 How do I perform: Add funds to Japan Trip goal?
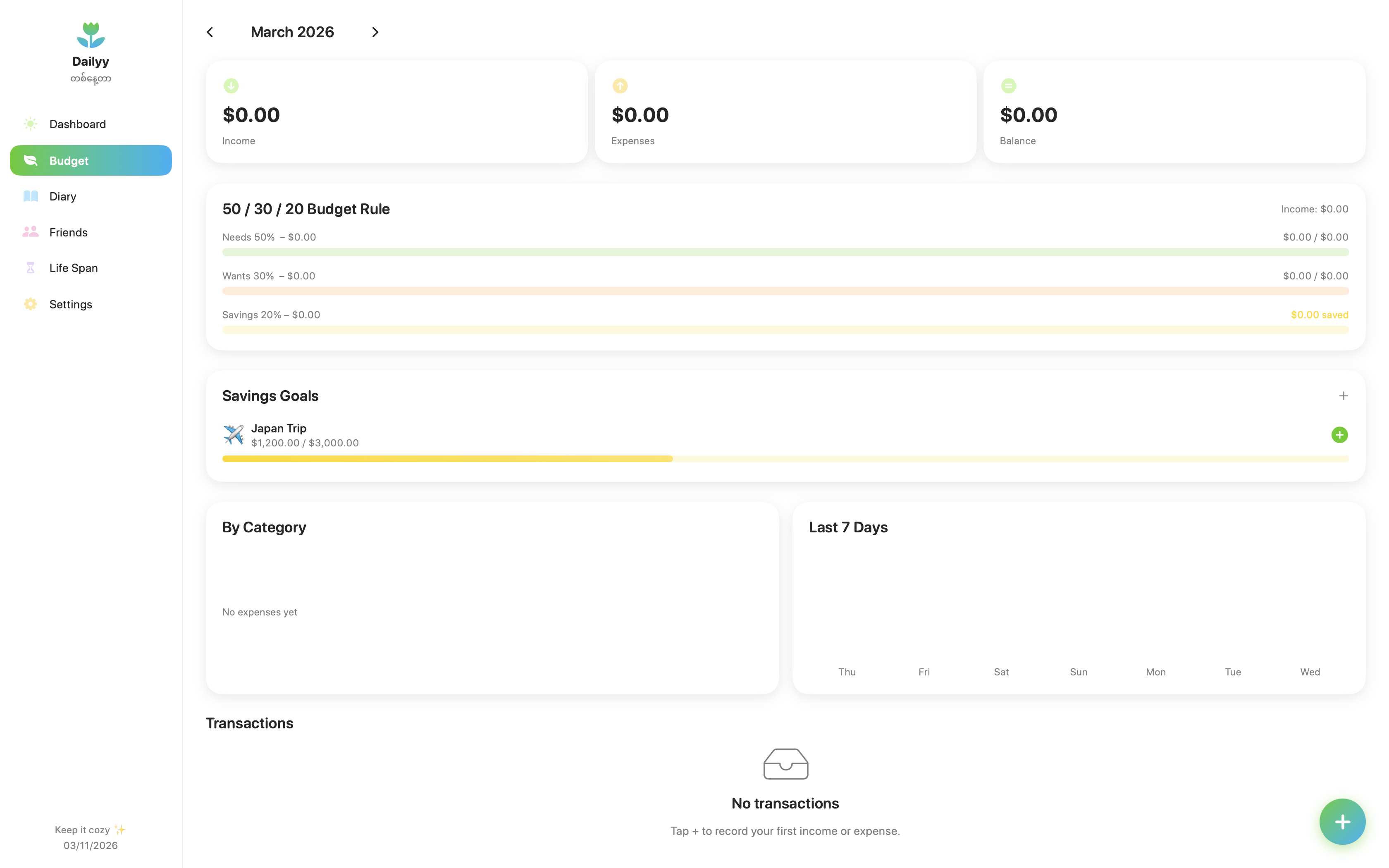pos(1339,435)
